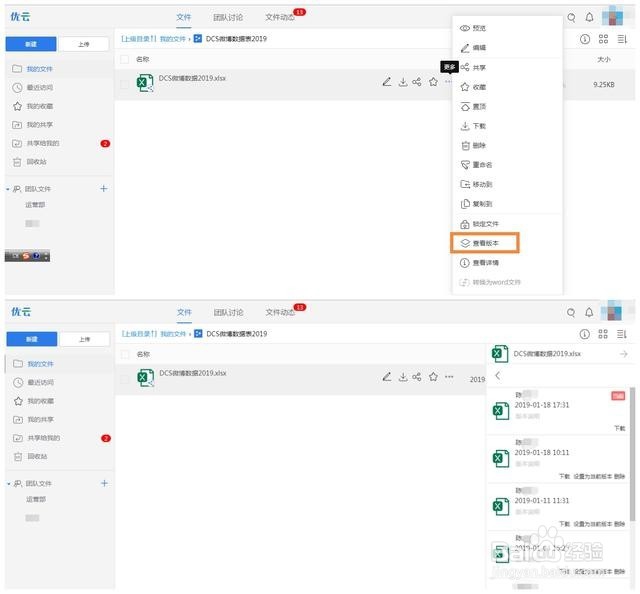Select 移动到 (move to) menu entry

pos(476,185)
